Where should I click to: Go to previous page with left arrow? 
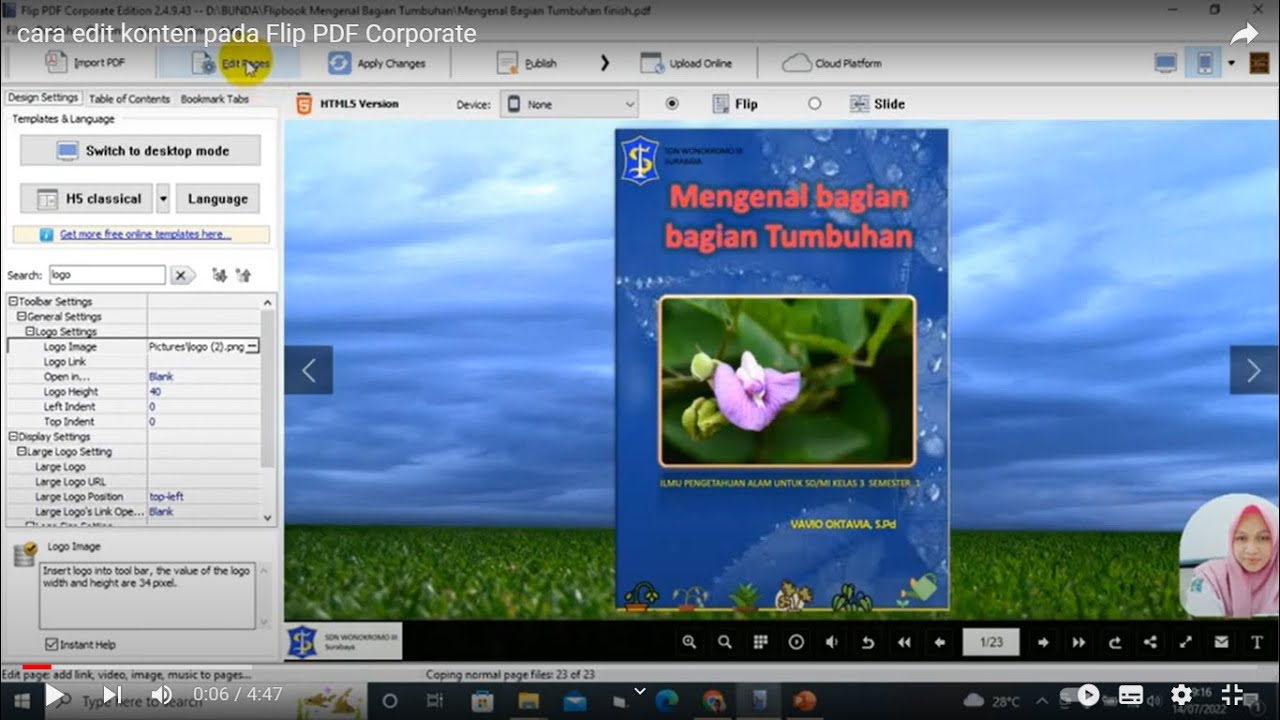308,370
